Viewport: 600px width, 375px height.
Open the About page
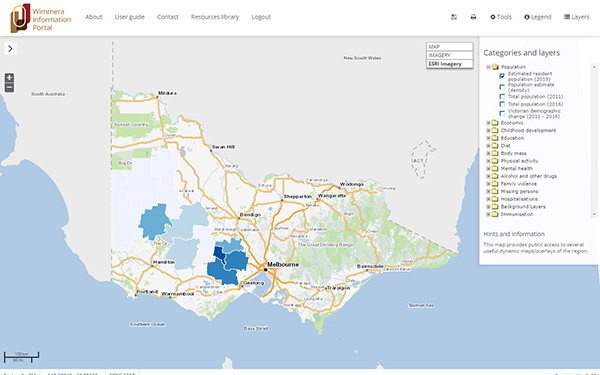94,17
